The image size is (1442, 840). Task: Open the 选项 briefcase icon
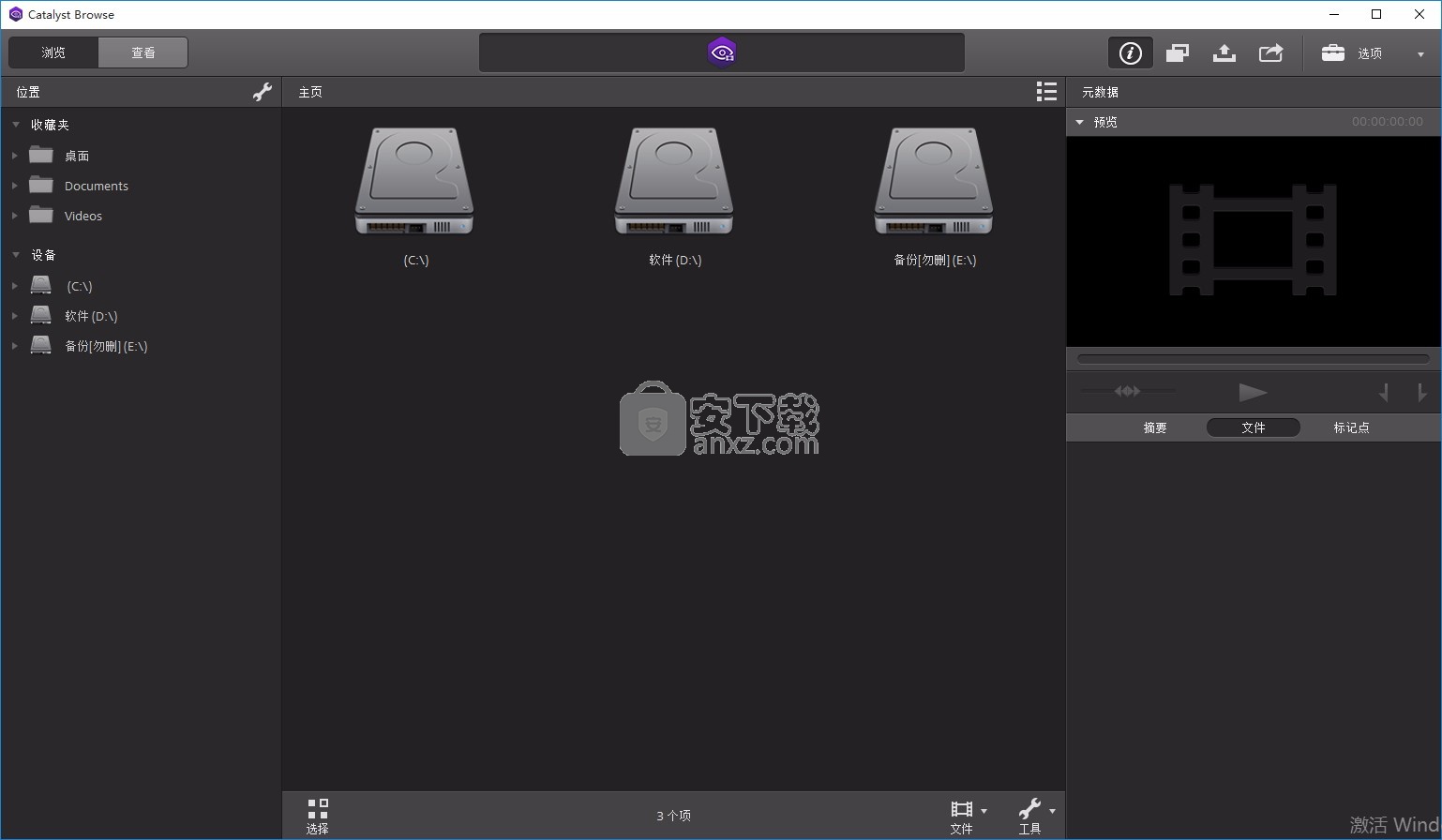click(1332, 52)
